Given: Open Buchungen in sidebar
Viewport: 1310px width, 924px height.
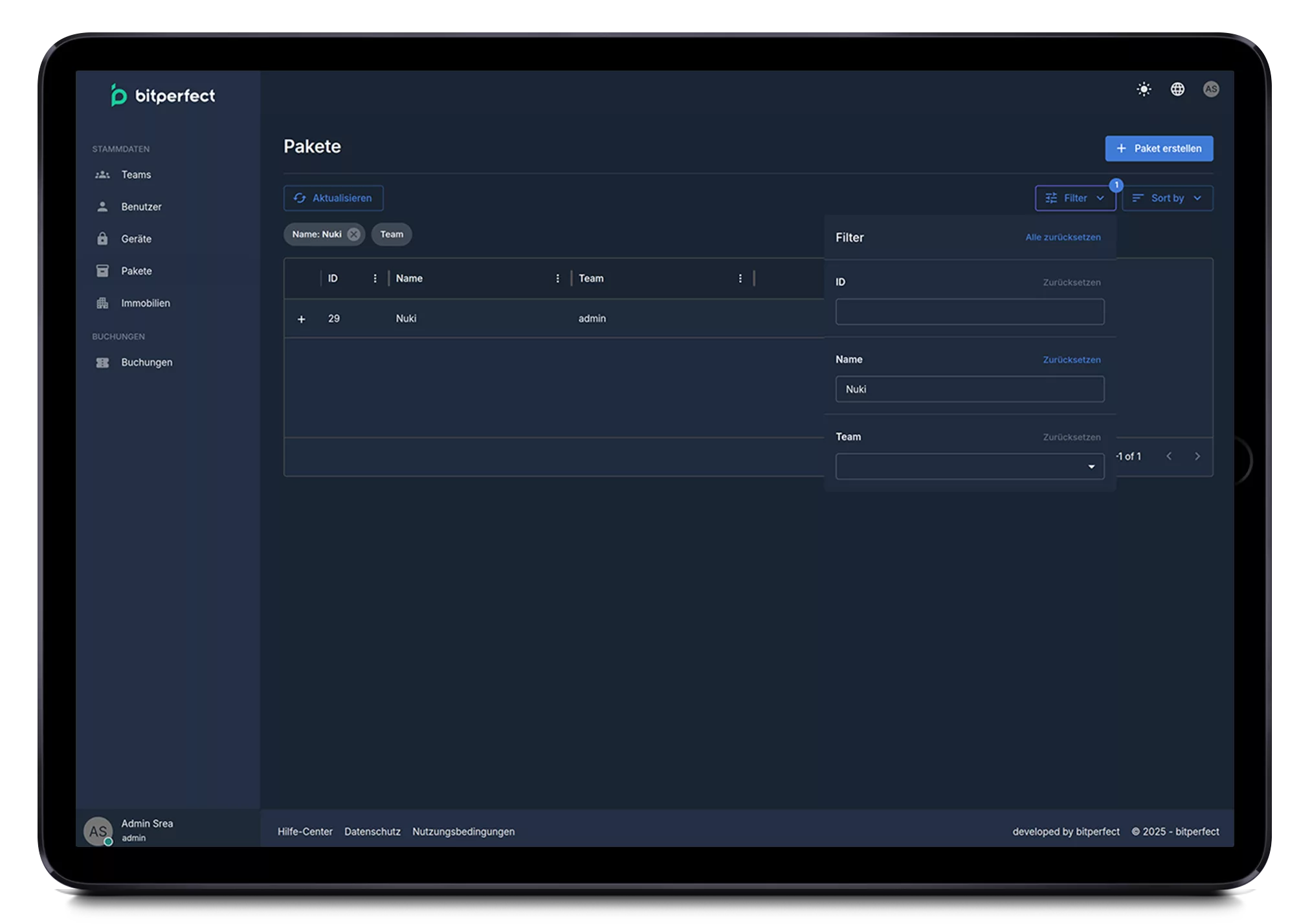Looking at the screenshot, I should (146, 362).
